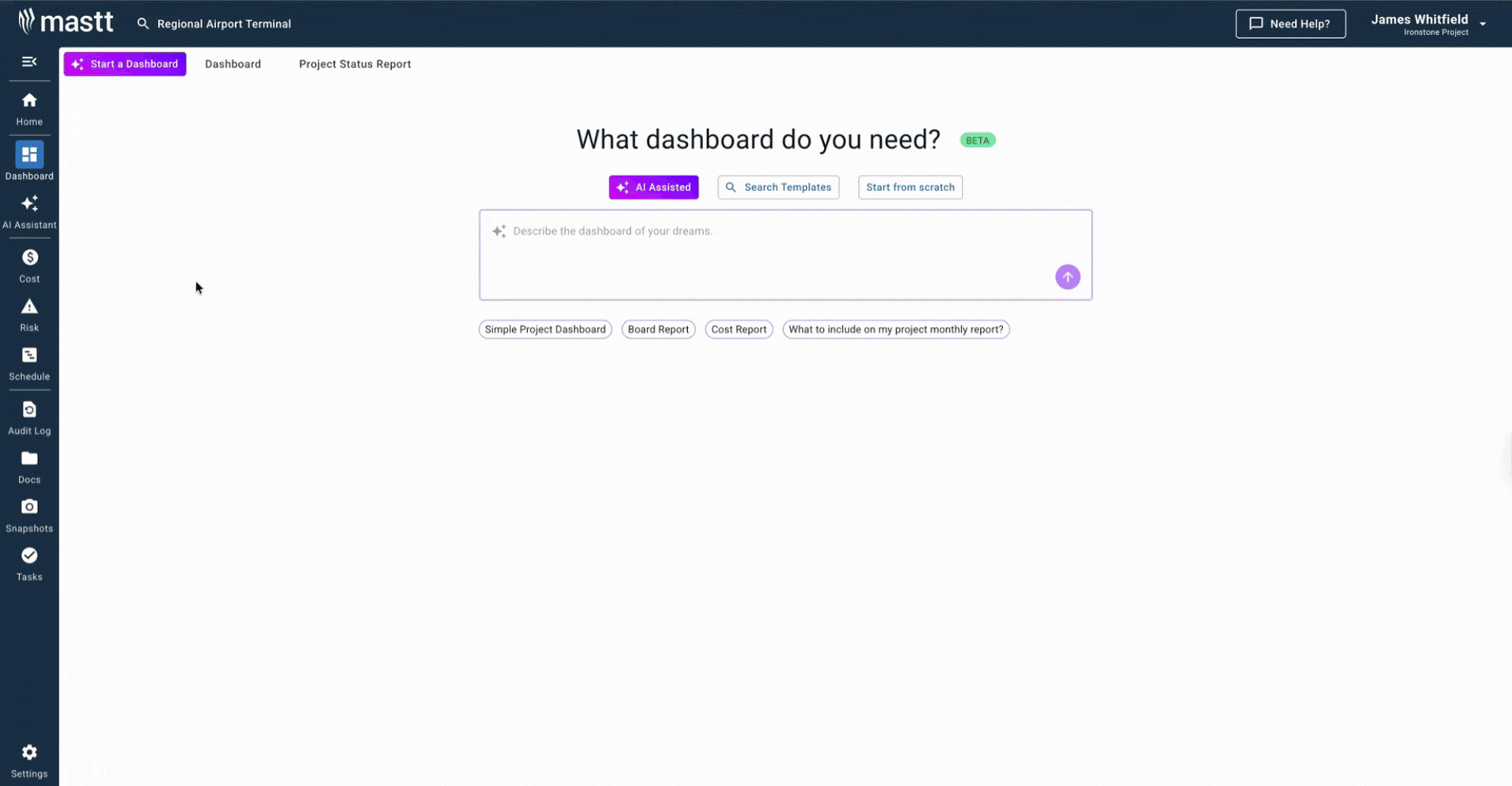The width and height of the screenshot is (1512, 786).
Task: Open Settings at the sidebar bottom
Action: (28, 760)
